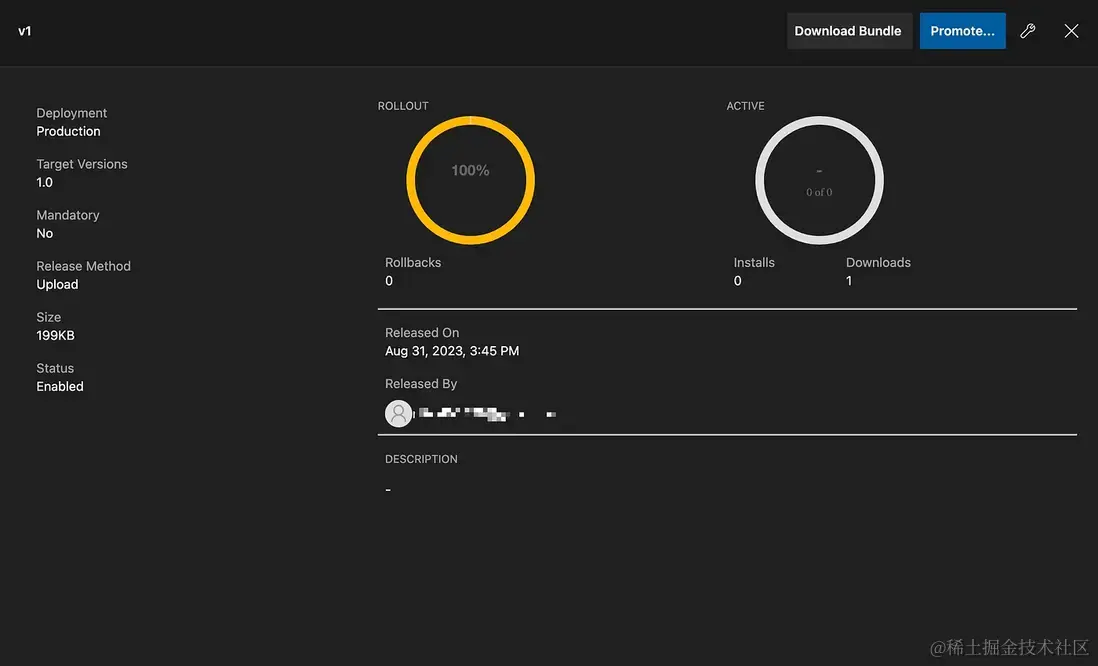
Task: Click the wrench edit release icon
Action: click(x=1027, y=31)
